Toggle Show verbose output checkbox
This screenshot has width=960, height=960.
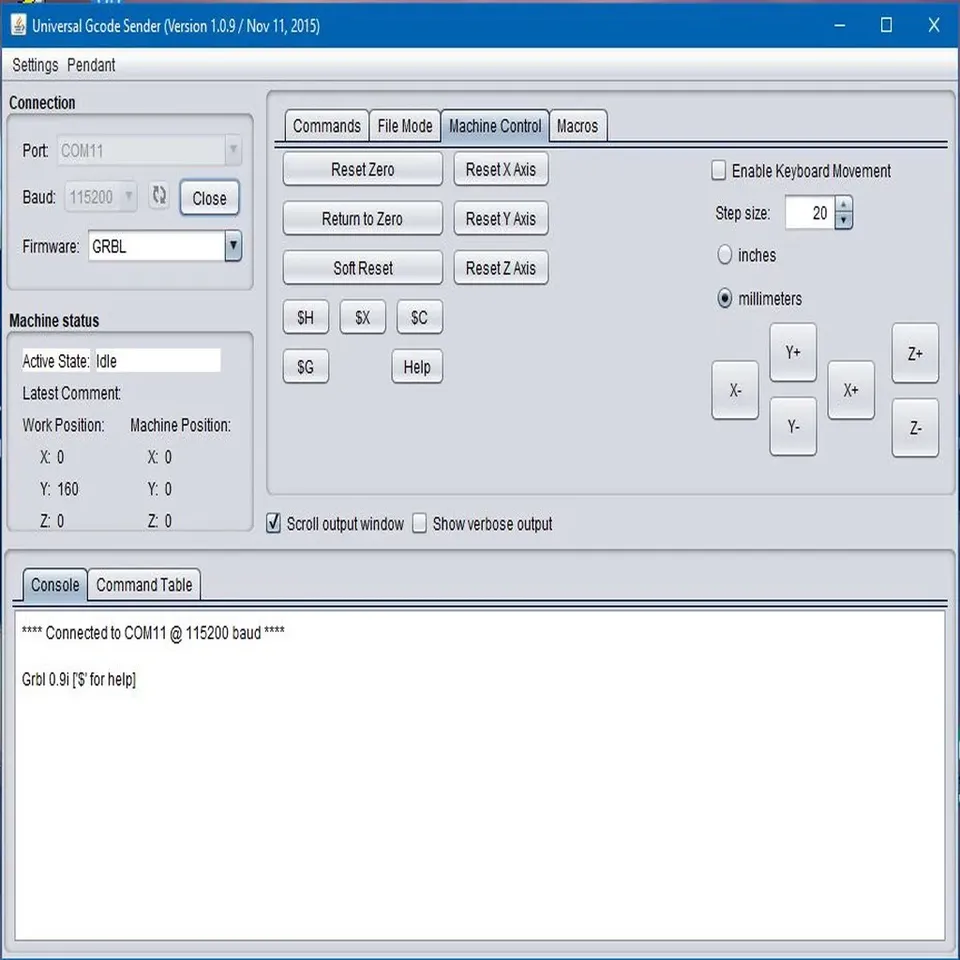420,524
